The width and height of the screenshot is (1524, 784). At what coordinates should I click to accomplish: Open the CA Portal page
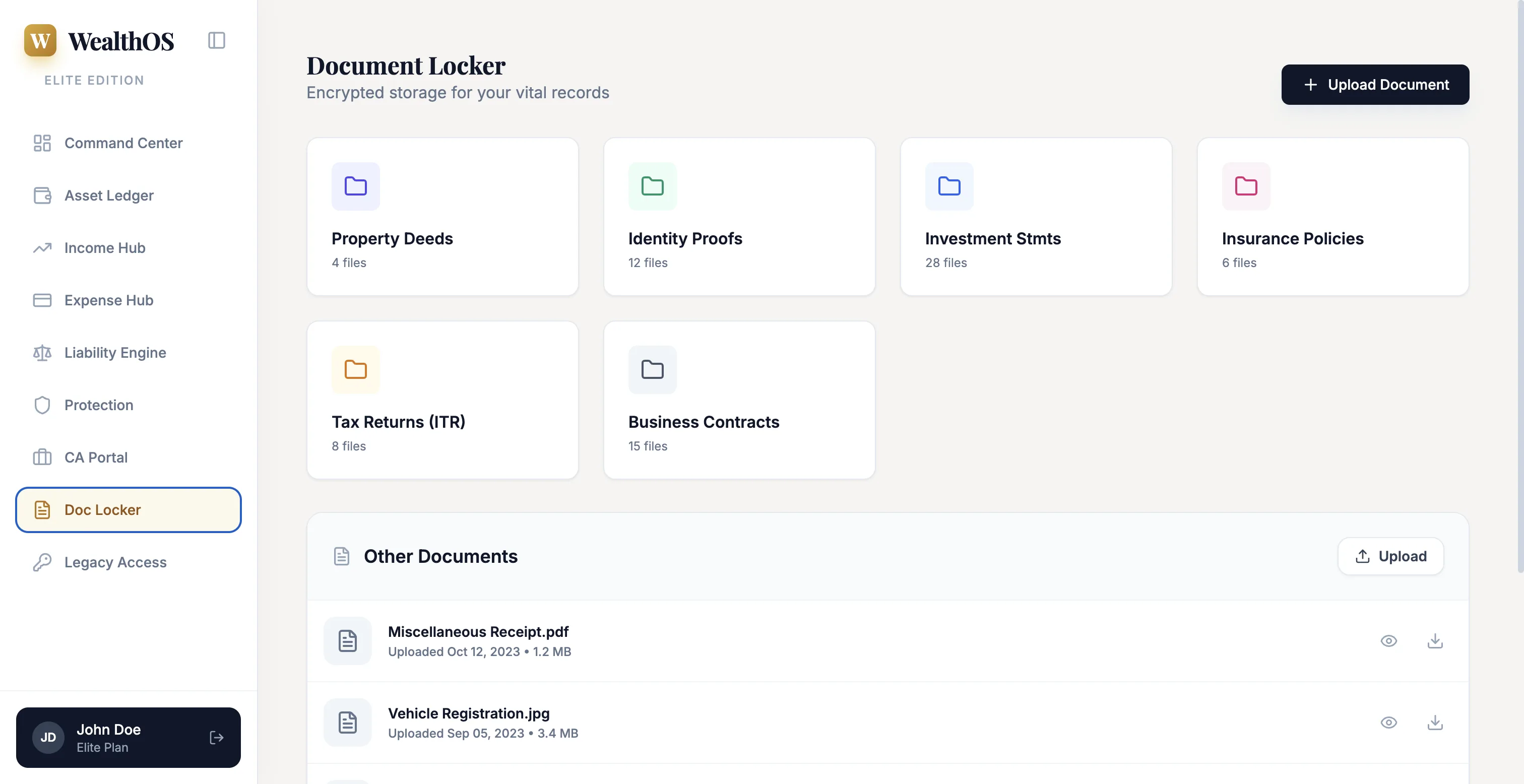[x=129, y=458]
